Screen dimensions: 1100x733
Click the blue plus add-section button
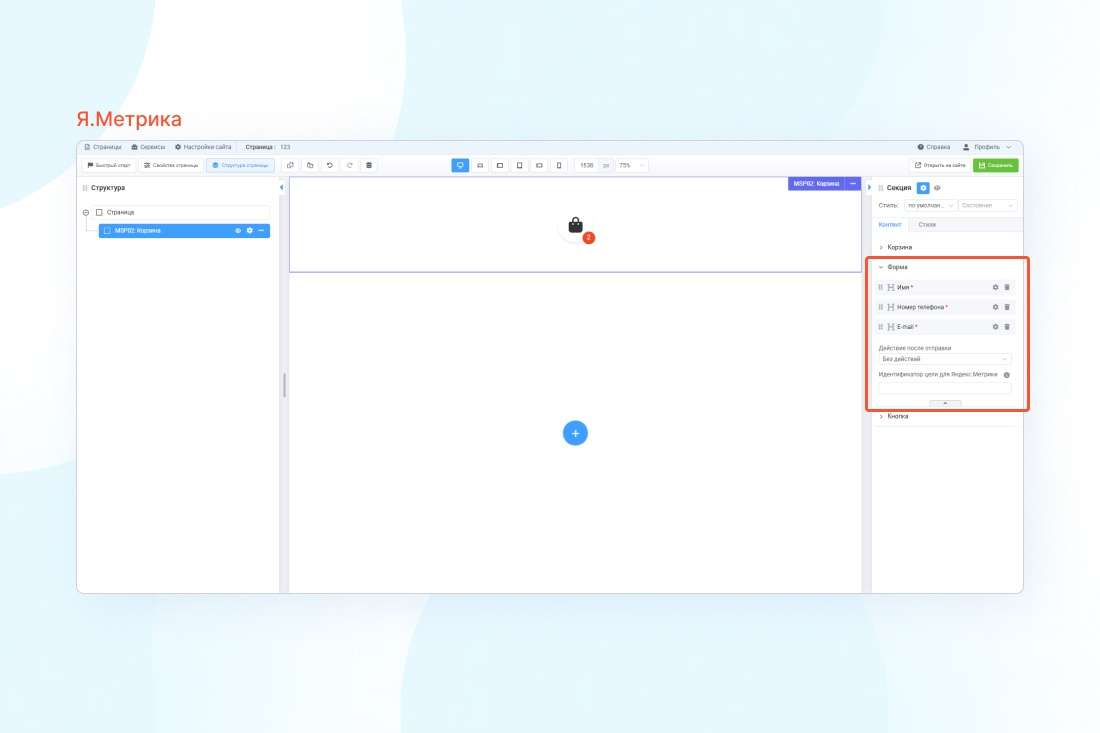coord(575,433)
